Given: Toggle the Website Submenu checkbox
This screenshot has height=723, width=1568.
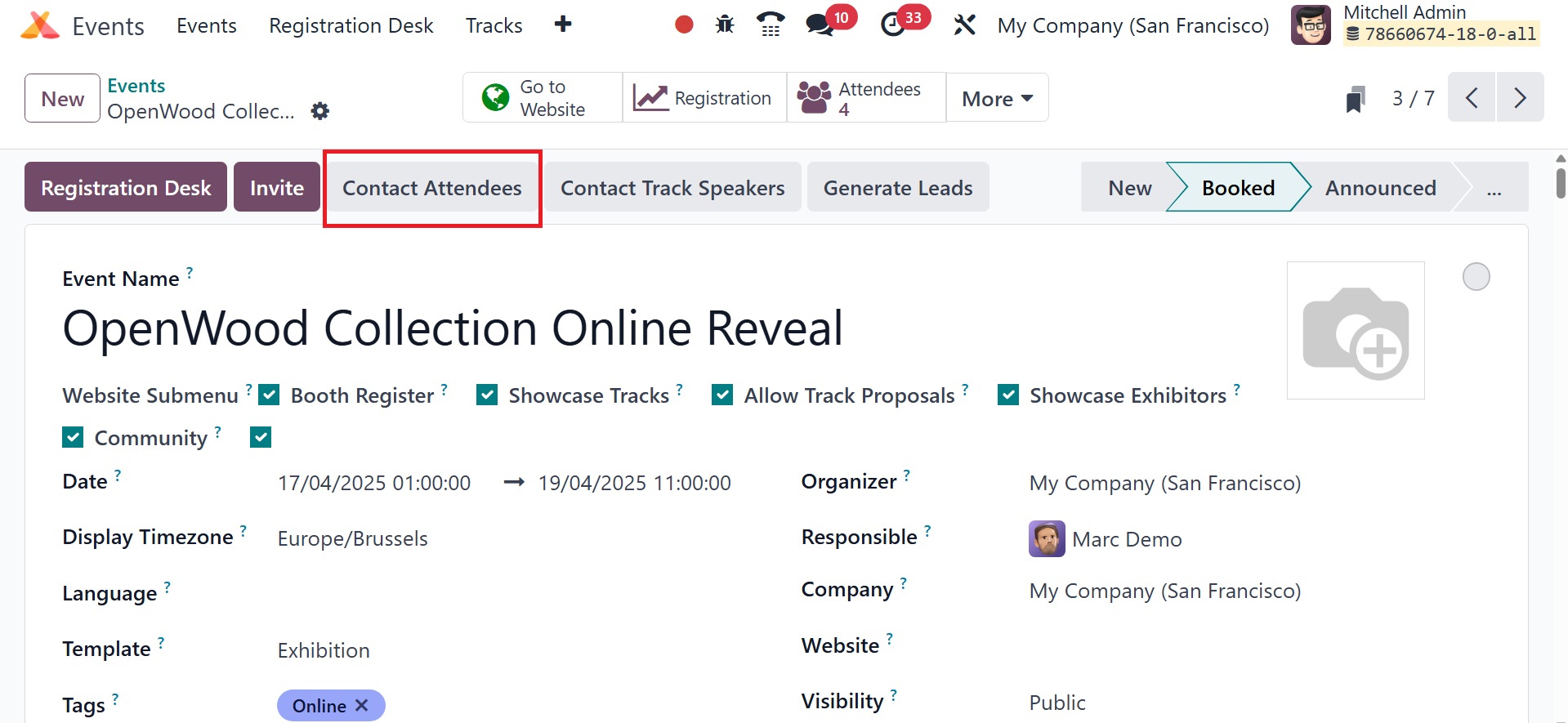Looking at the screenshot, I should [269, 395].
